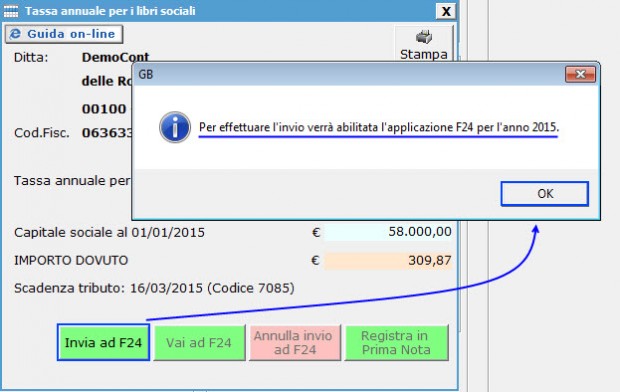Select the IMPORTO DOVUTO field 309,87
620x392 pixels.
tap(388, 261)
